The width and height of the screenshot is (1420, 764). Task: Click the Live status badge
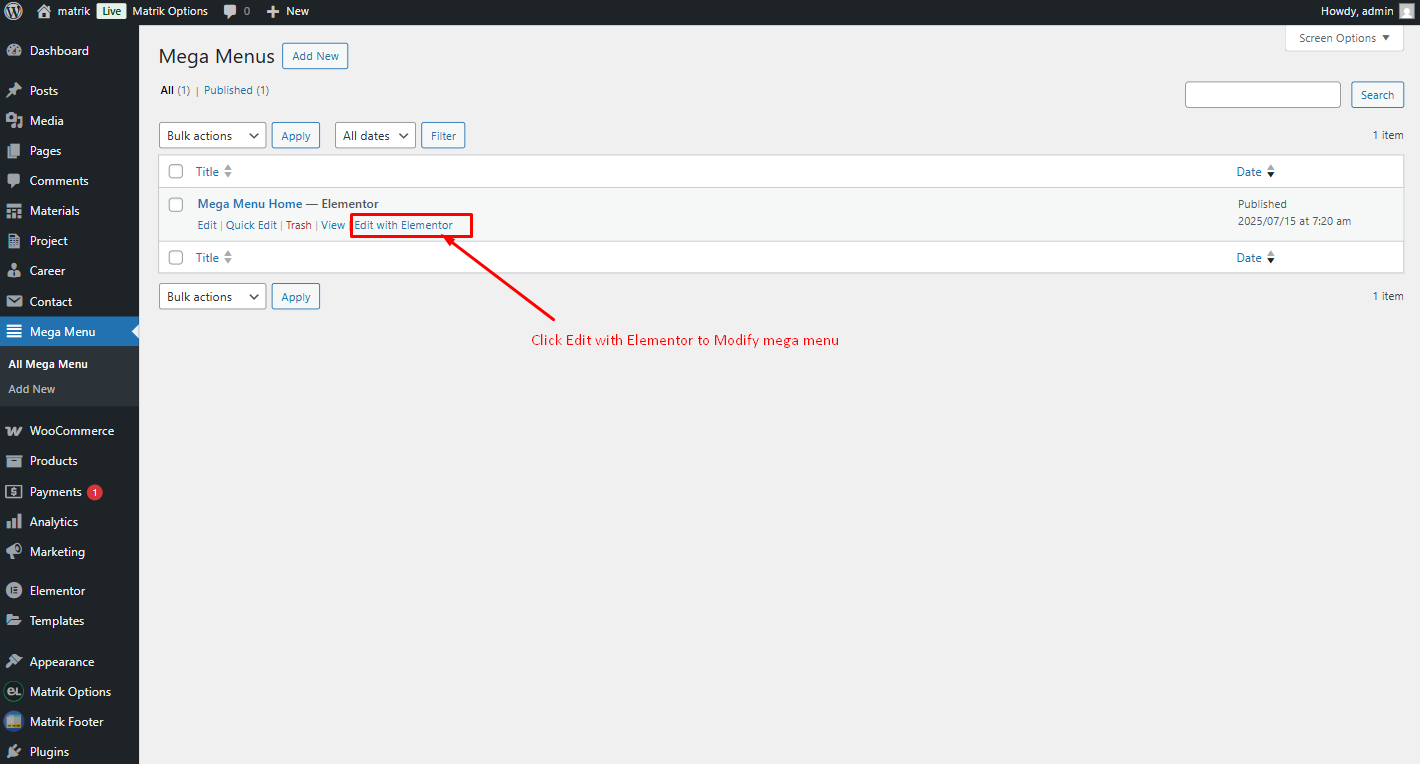pyautogui.click(x=111, y=12)
